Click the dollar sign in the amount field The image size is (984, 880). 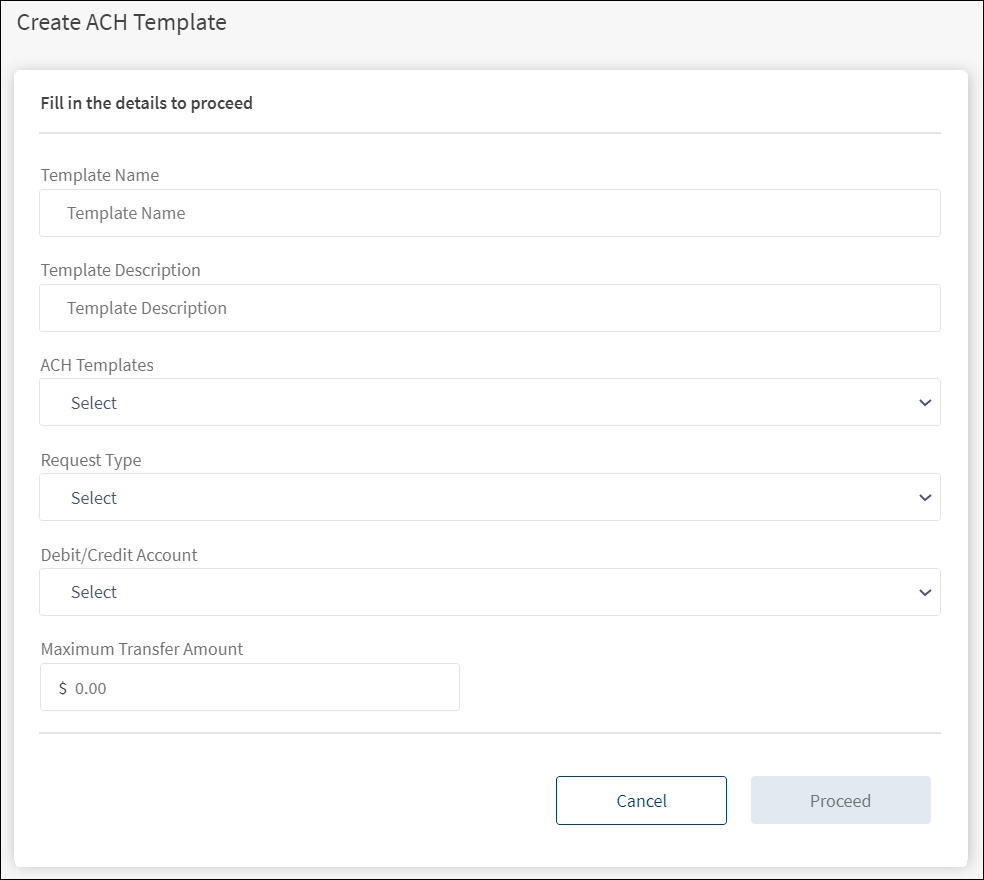63,688
